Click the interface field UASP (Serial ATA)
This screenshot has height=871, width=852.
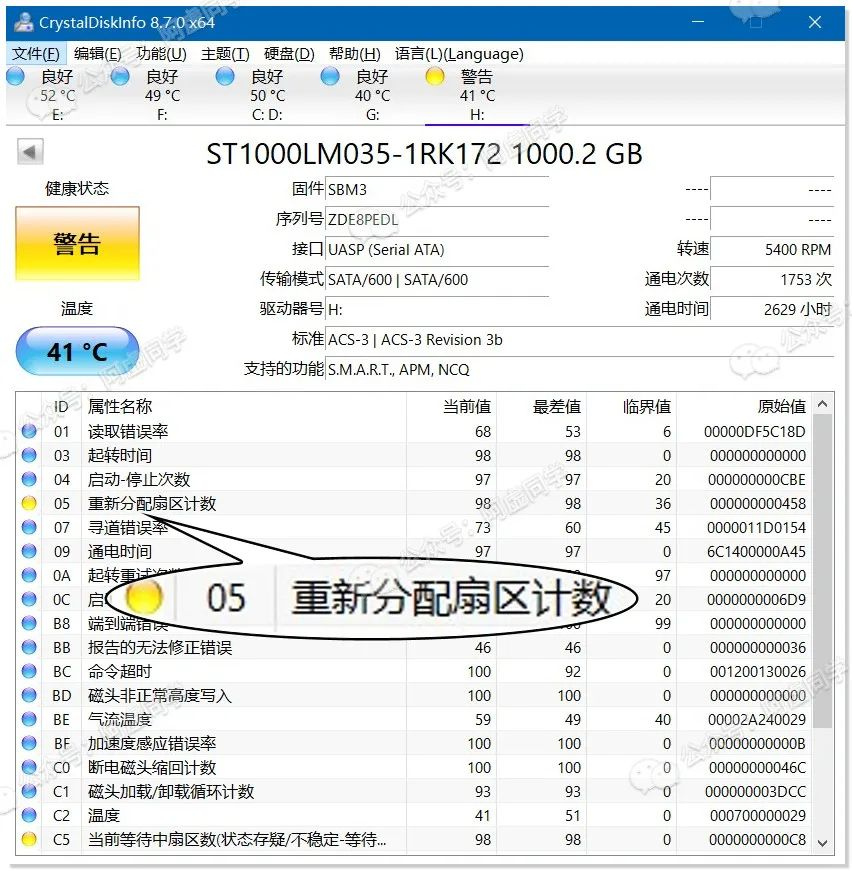[437, 250]
